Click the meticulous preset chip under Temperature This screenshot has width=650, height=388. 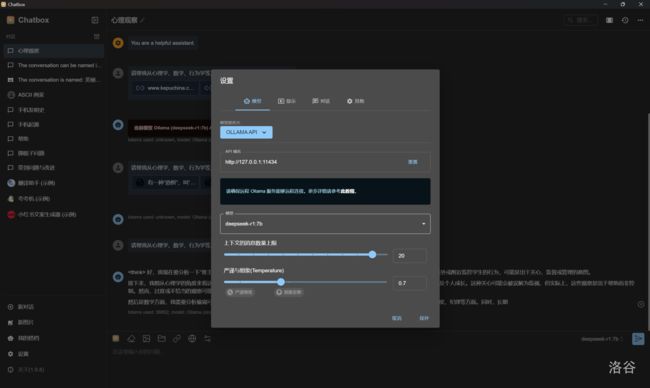click(240, 292)
